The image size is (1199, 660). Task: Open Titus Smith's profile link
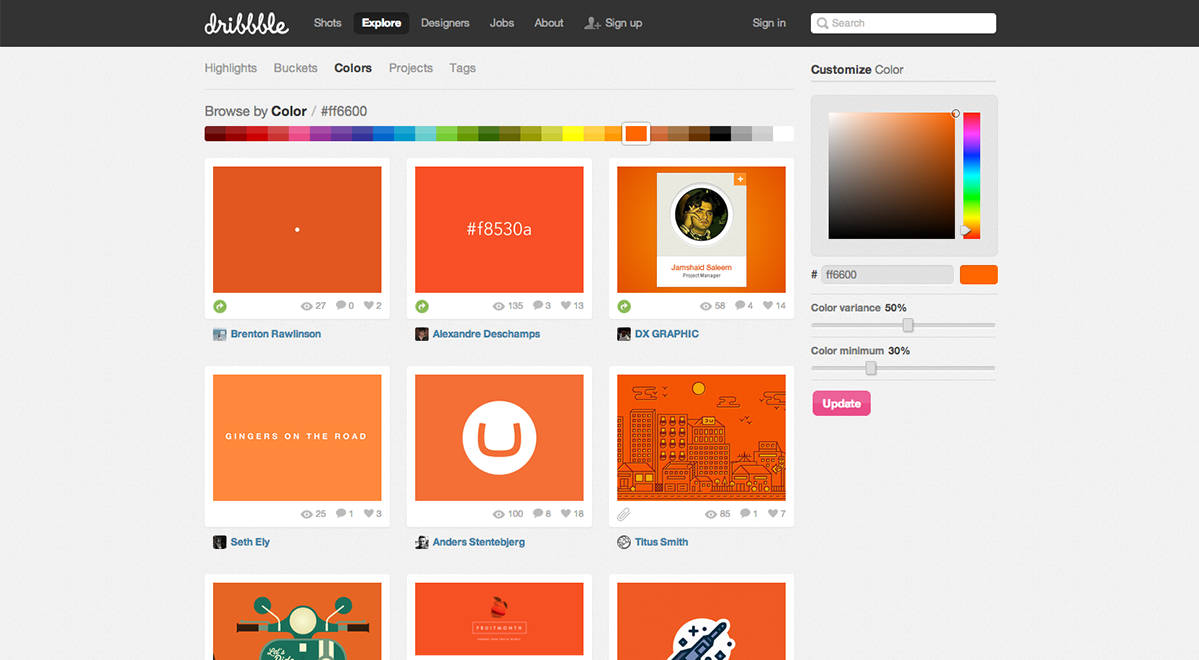[661, 542]
